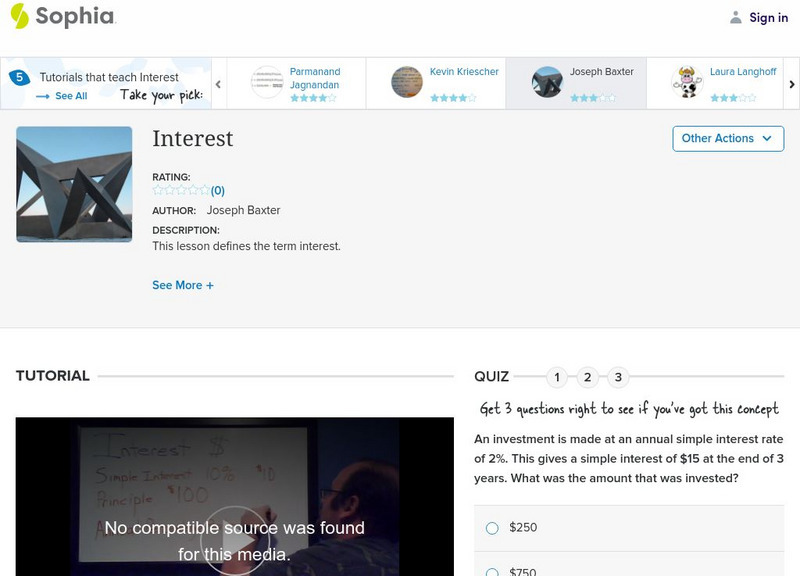Open Laura Langhoff's tutorial link
Viewport: 800px width, 576px height.
point(743,72)
